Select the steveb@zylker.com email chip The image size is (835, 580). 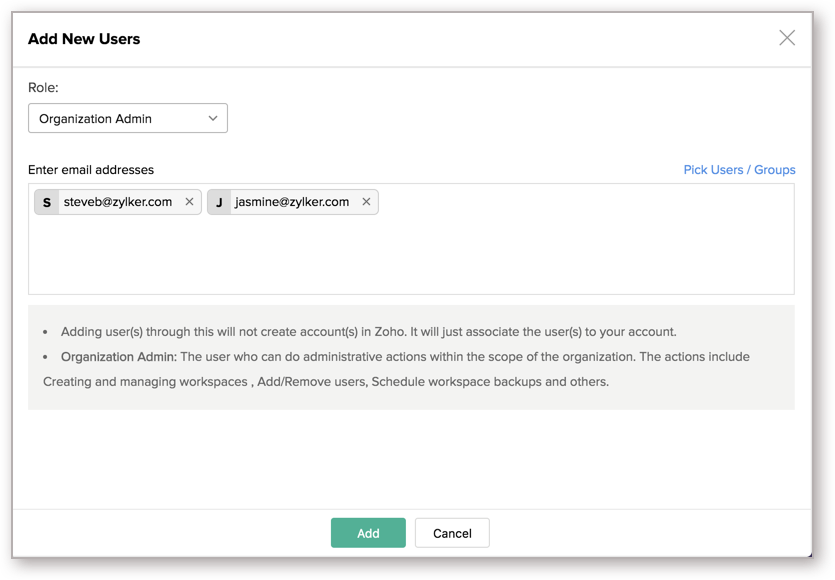tap(118, 202)
